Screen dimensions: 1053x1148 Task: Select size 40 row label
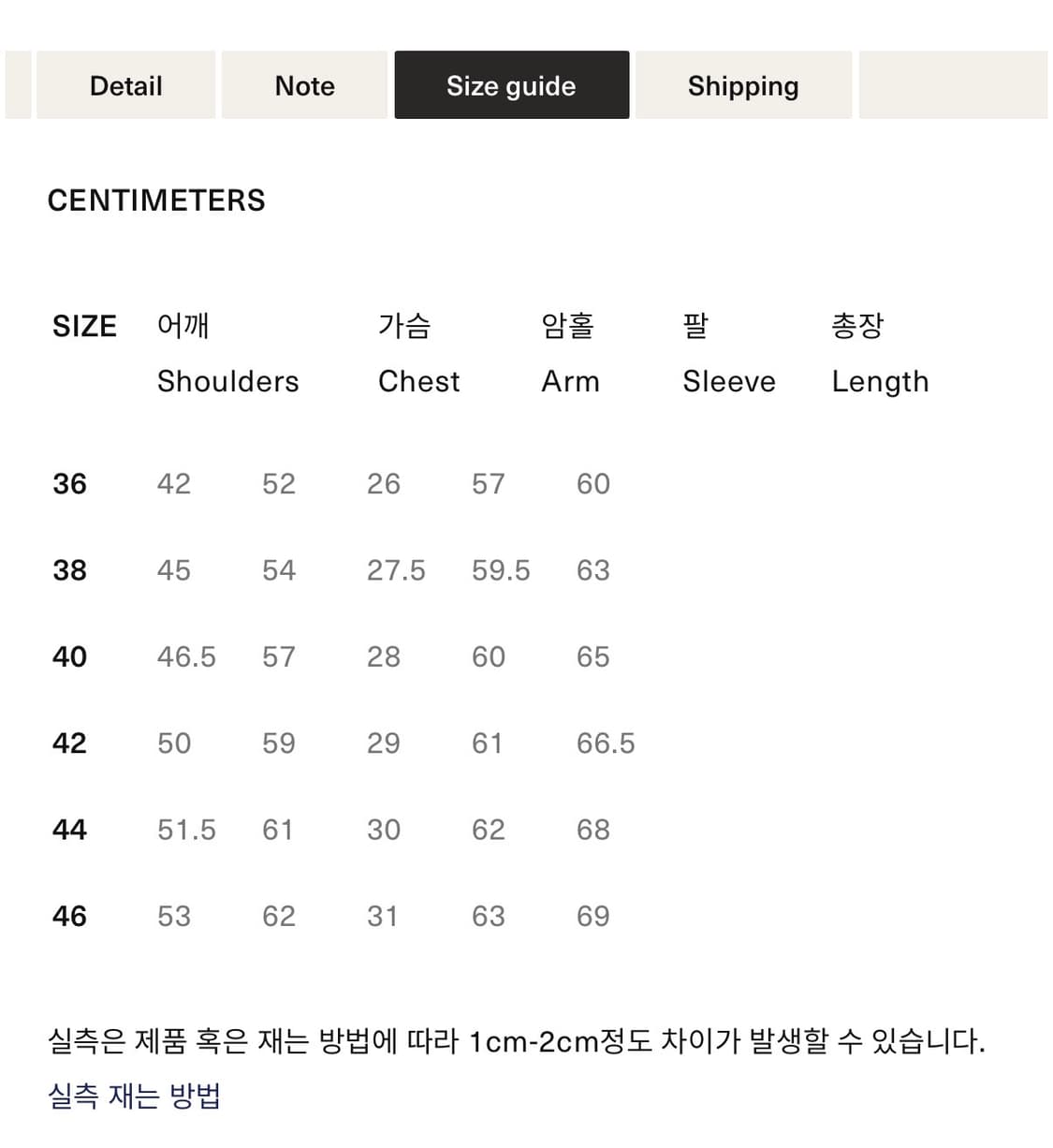[69, 656]
